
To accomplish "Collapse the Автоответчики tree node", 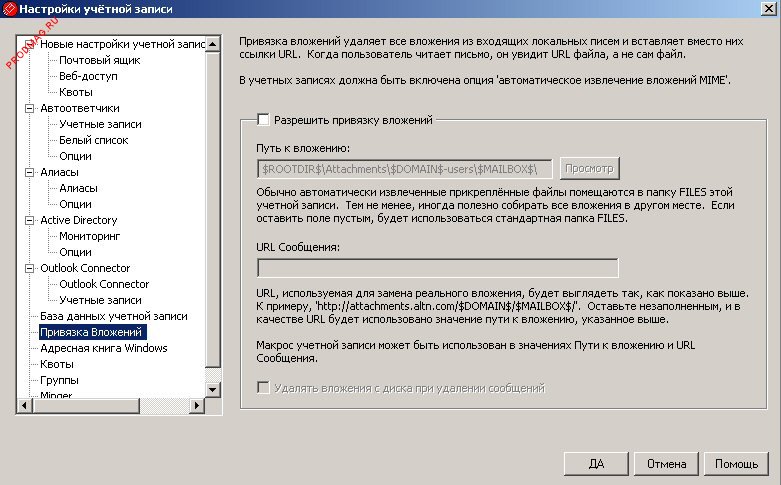I will tap(29, 108).
